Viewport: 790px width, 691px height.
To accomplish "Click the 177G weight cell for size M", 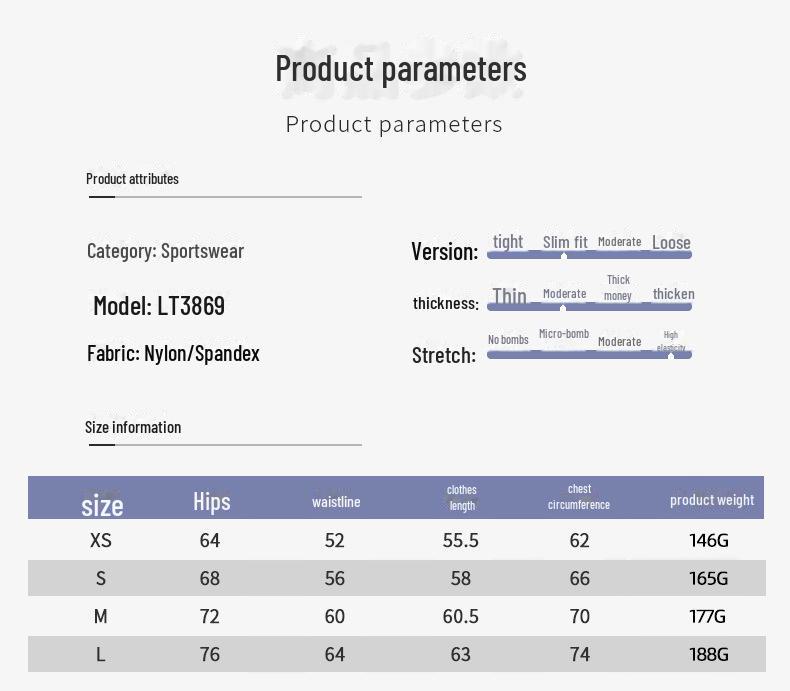I will (x=708, y=616).
